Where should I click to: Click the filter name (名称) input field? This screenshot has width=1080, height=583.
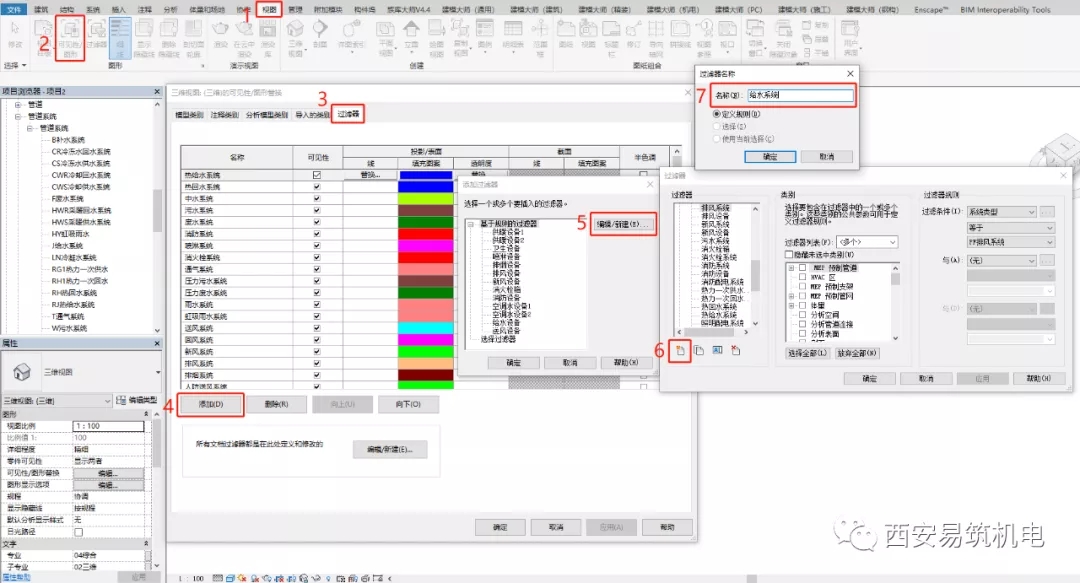point(800,95)
